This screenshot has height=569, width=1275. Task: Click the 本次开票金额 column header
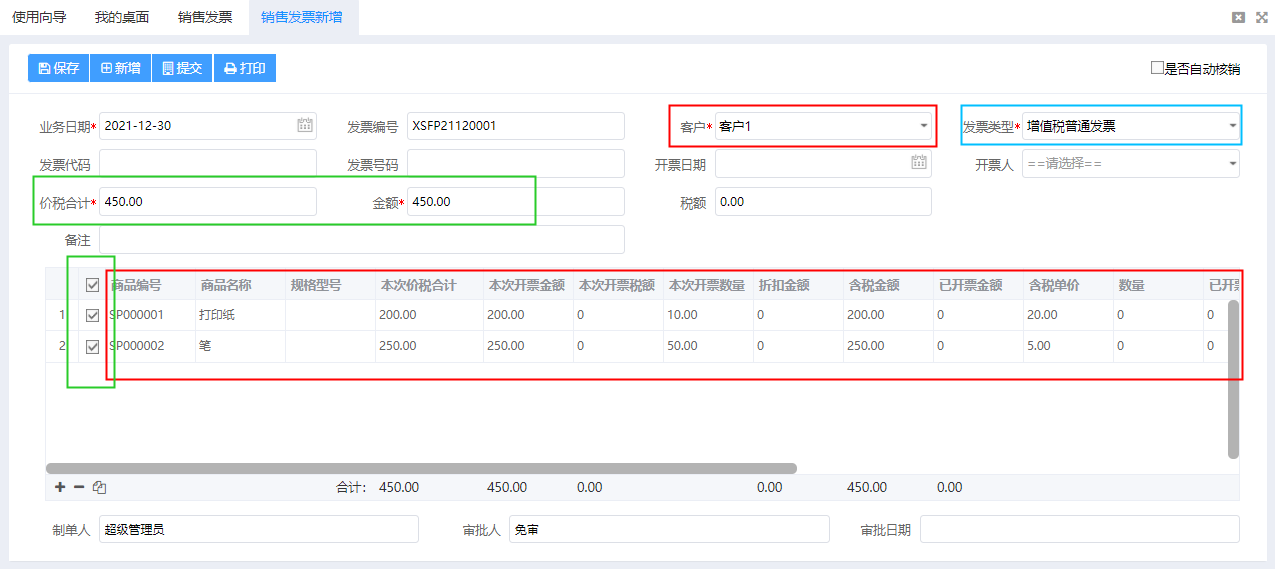click(x=528, y=285)
